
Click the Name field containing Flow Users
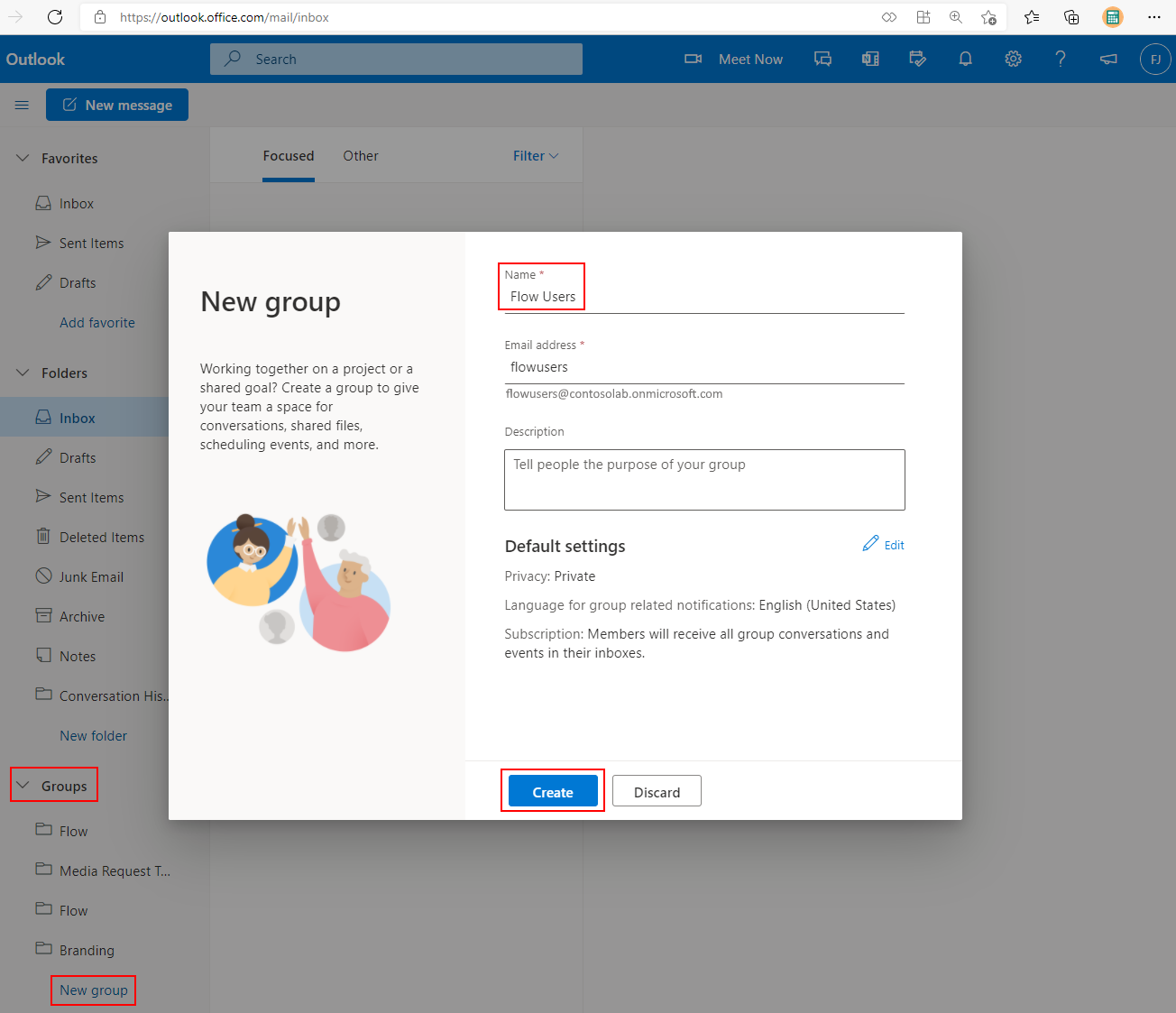coord(704,297)
